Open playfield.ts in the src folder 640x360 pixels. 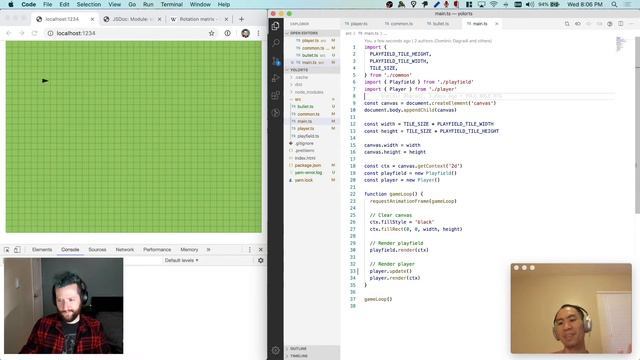312,136
